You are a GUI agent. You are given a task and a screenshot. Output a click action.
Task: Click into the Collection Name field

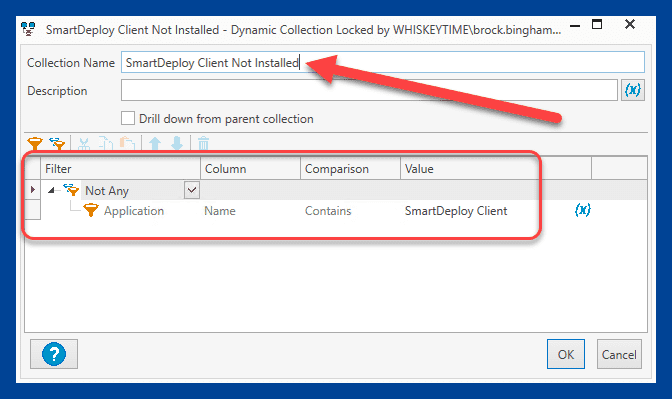click(x=383, y=63)
